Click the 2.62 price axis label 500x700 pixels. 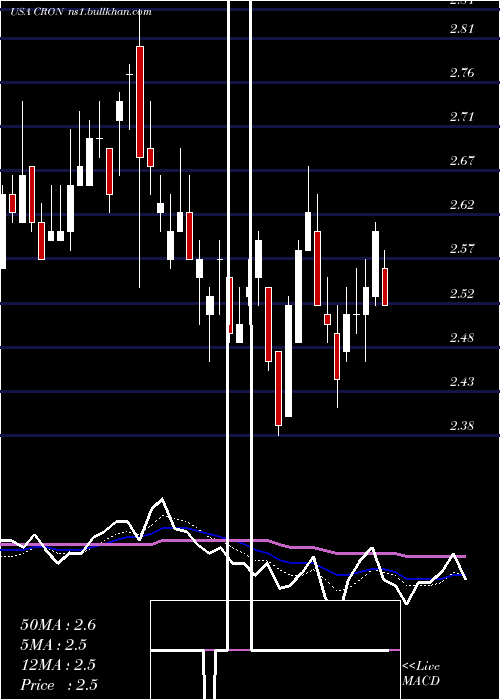coord(462,205)
